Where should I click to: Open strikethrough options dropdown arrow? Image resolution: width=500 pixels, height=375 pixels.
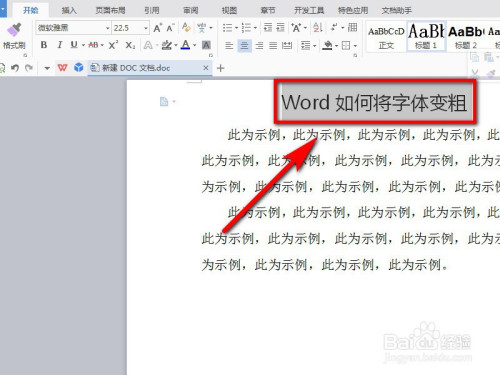102,45
